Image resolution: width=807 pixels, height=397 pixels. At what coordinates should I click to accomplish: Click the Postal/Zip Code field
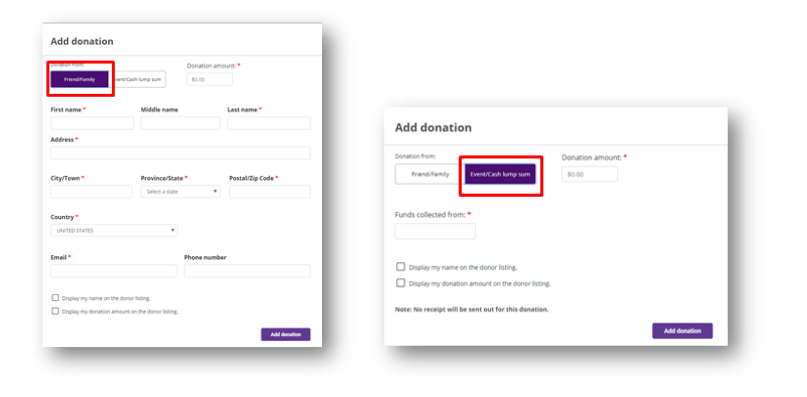(270, 192)
